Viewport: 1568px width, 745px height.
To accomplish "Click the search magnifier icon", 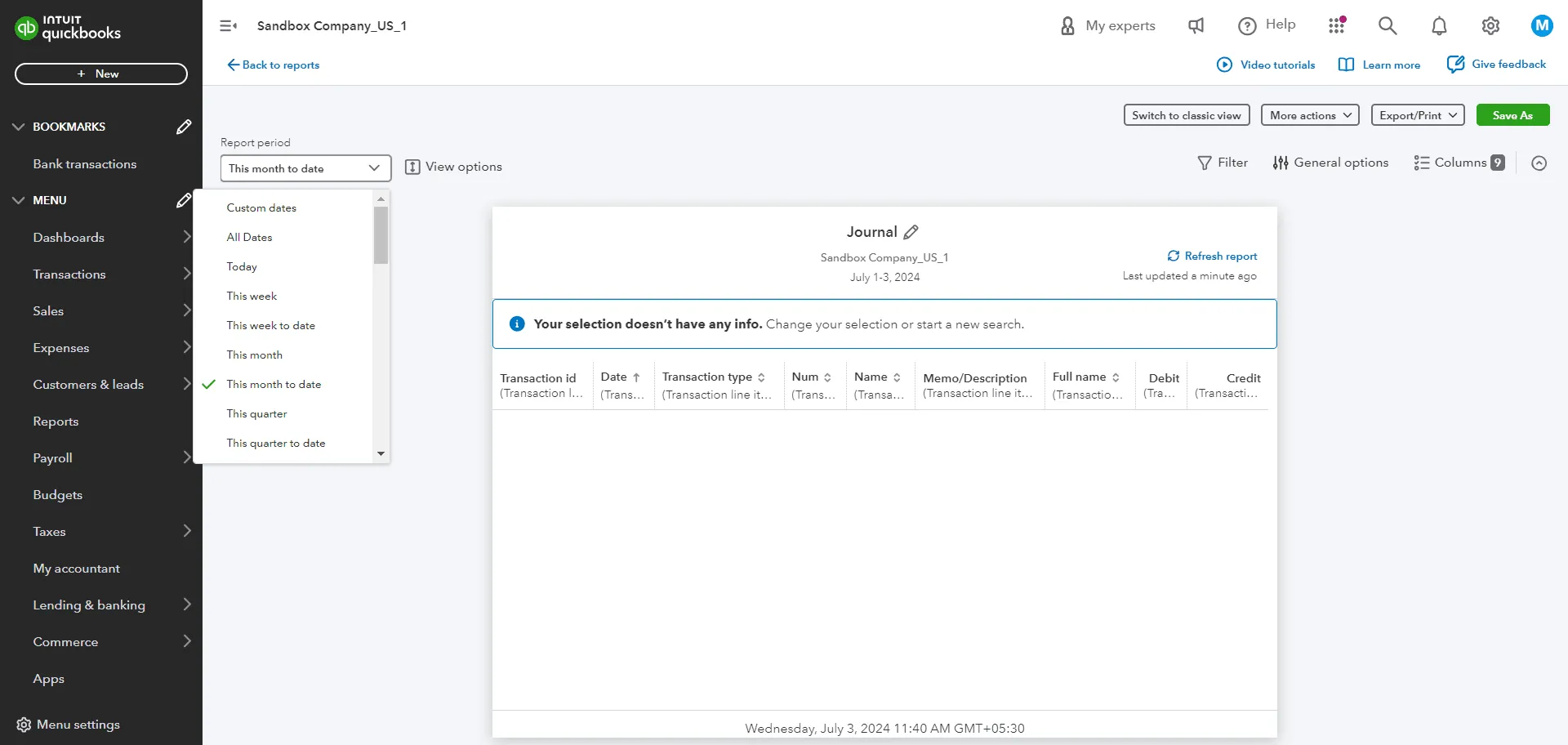I will click(x=1388, y=26).
